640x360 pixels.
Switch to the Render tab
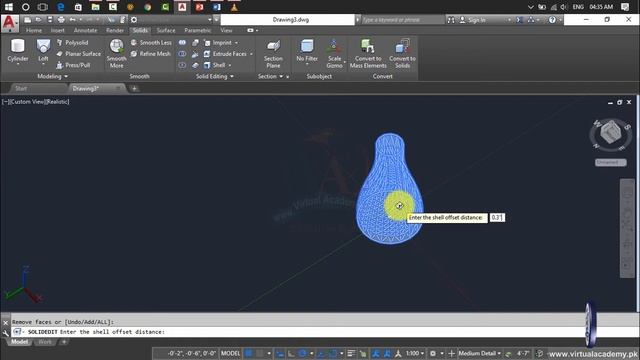coord(115,31)
